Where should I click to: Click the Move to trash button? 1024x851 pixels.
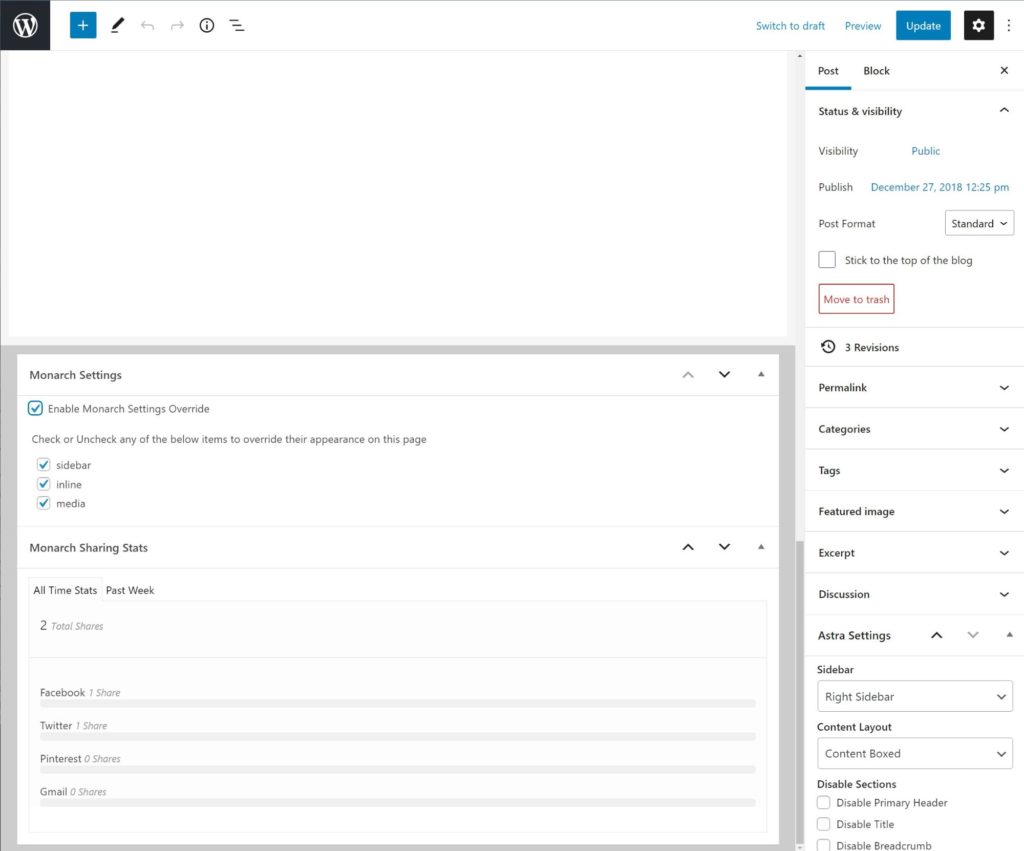[x=856, y=299]
